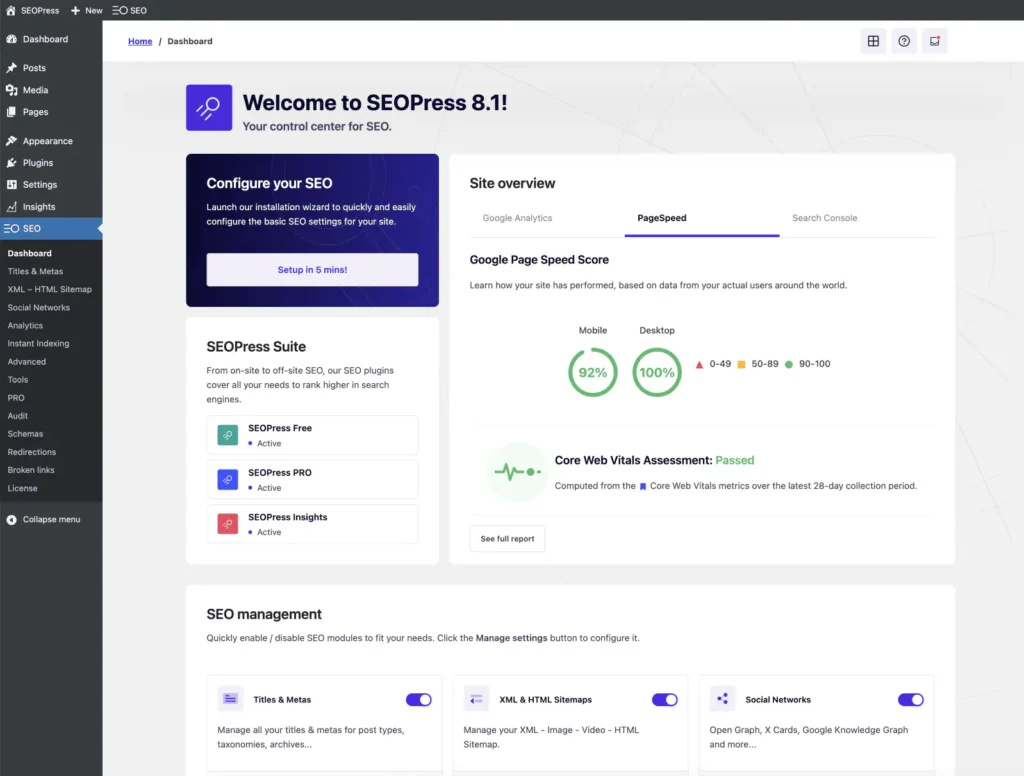Click the Social Networks module icon
Screen dimensions: 1024x776
pos(722,699)
